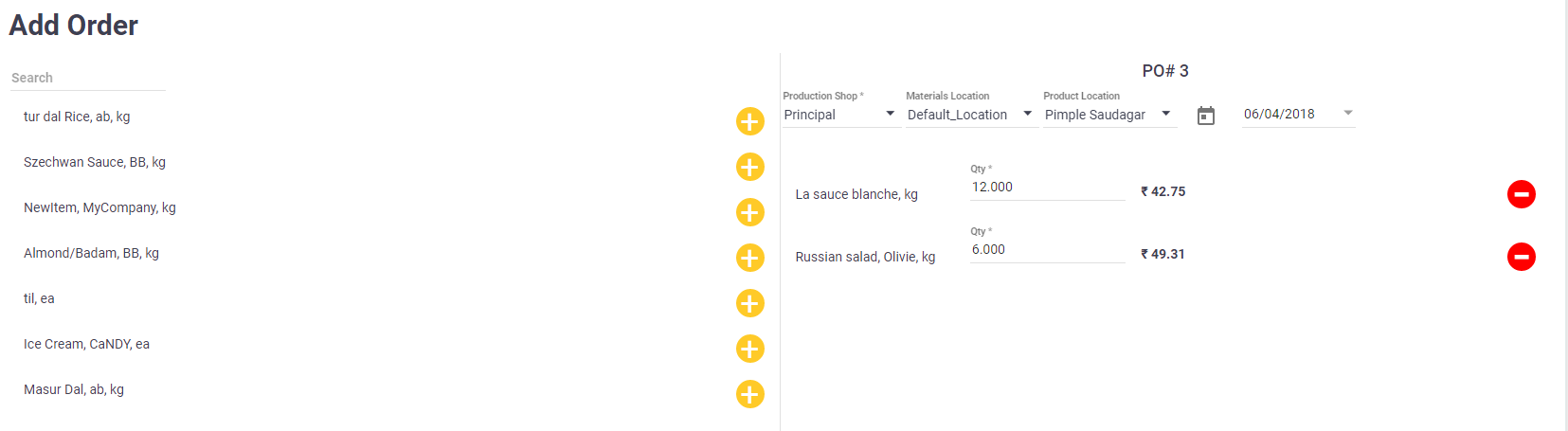Expand Materials Location Default_Location dropdown

[x=971, y=115]
